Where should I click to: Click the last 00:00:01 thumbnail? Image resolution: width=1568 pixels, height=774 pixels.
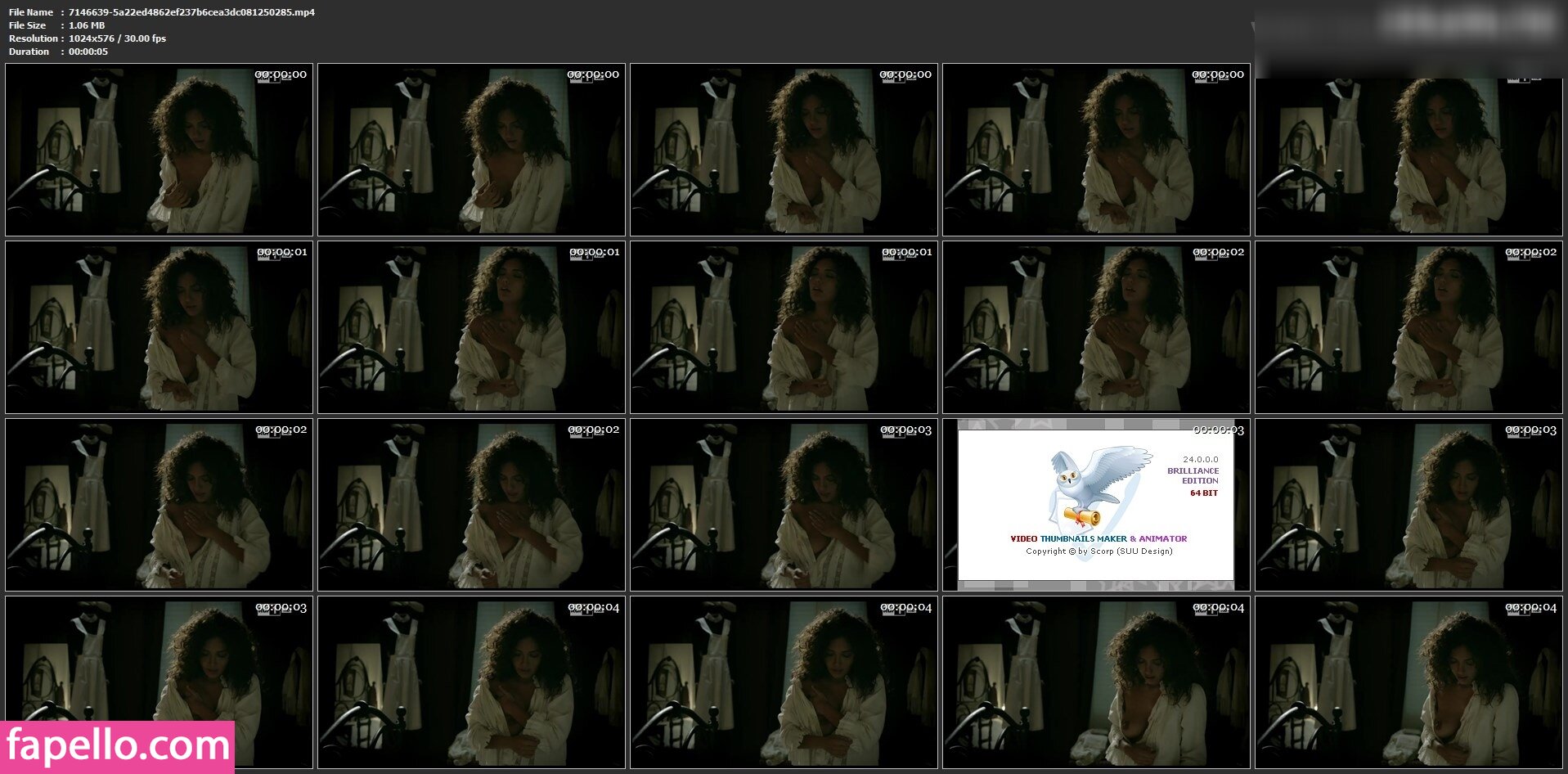point(783,327)
